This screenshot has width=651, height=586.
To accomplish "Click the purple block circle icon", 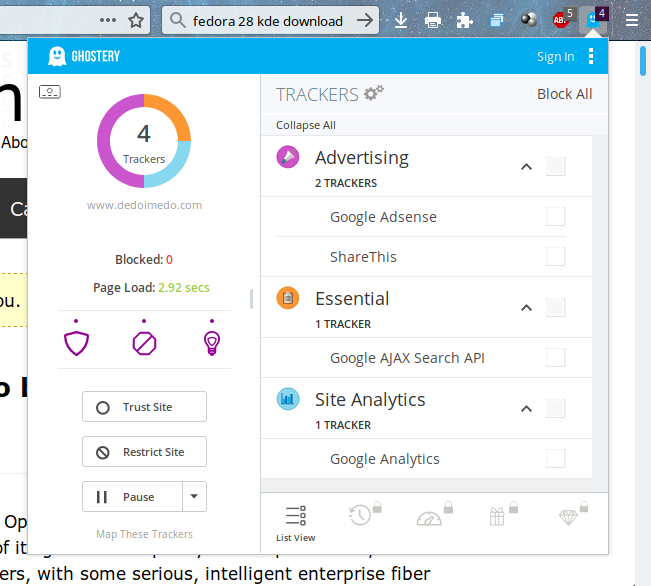I will coord(144,343).
